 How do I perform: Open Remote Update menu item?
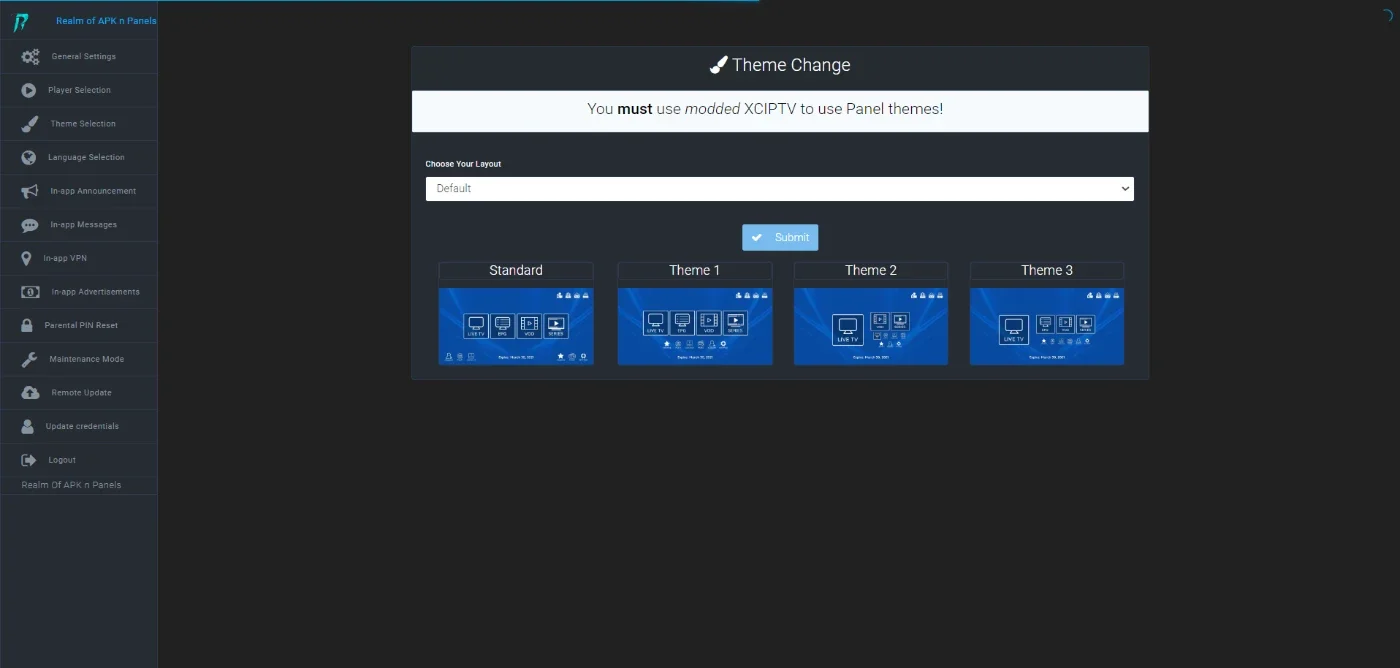79,393
